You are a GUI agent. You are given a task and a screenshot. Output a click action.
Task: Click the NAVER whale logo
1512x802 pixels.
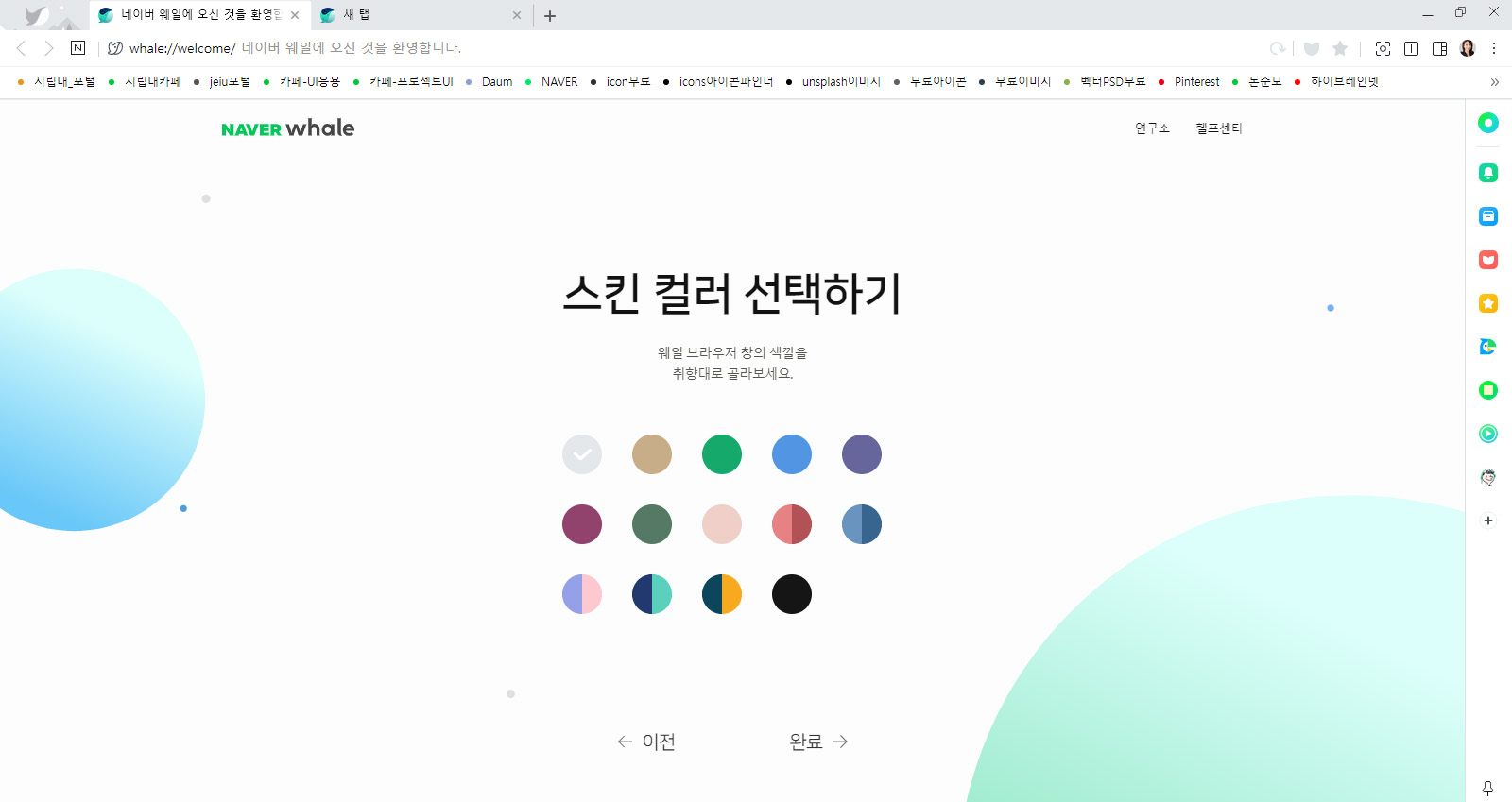tap(288, 128)
